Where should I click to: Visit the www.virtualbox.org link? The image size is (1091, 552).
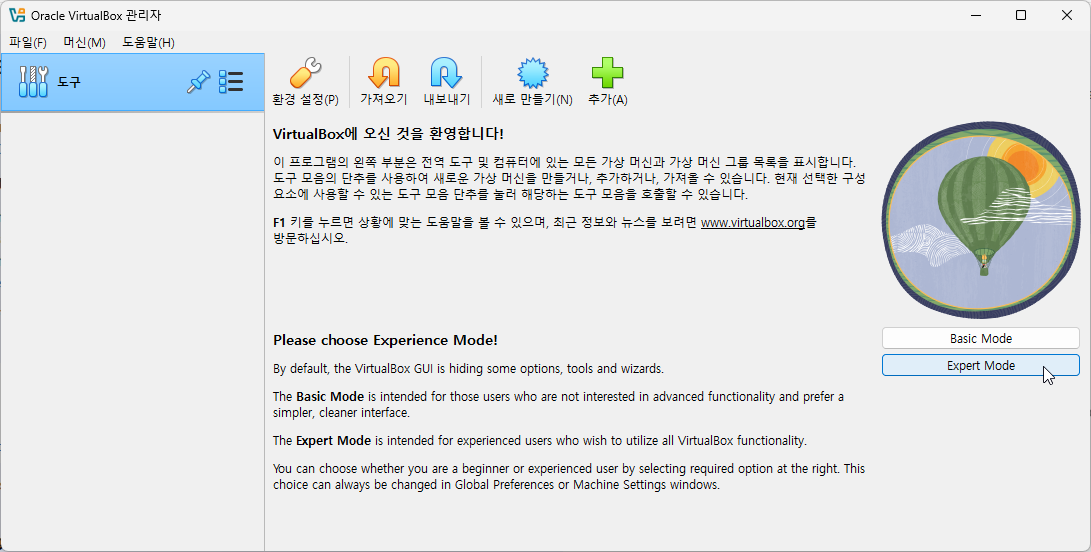pos(753,223)
